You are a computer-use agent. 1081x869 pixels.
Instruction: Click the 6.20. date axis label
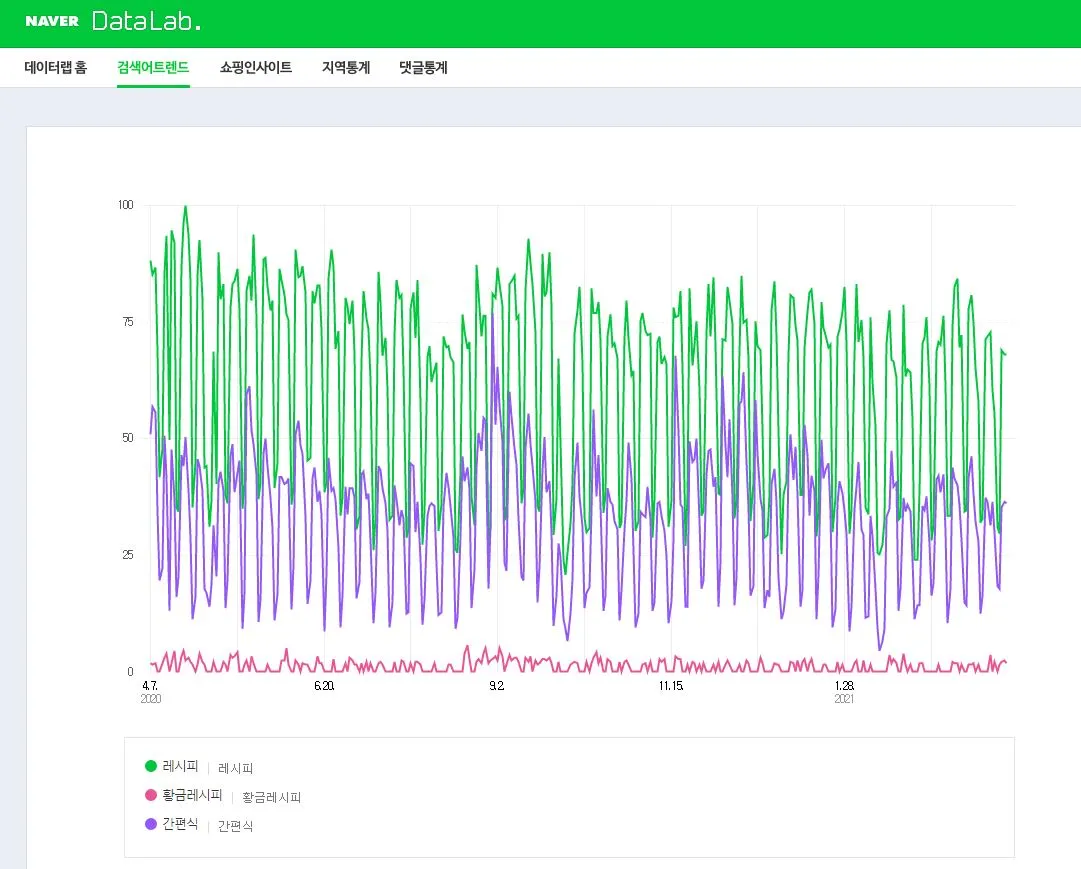click(x=324, y=686)
